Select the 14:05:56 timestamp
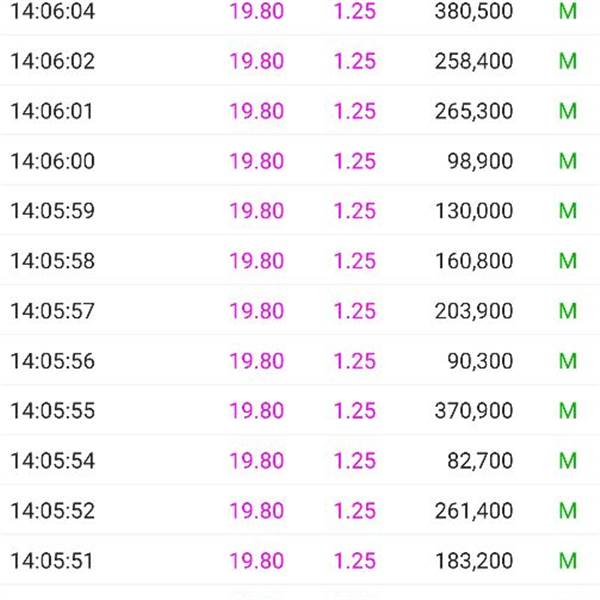The image size is (600, 600). [x=52, y=361]
